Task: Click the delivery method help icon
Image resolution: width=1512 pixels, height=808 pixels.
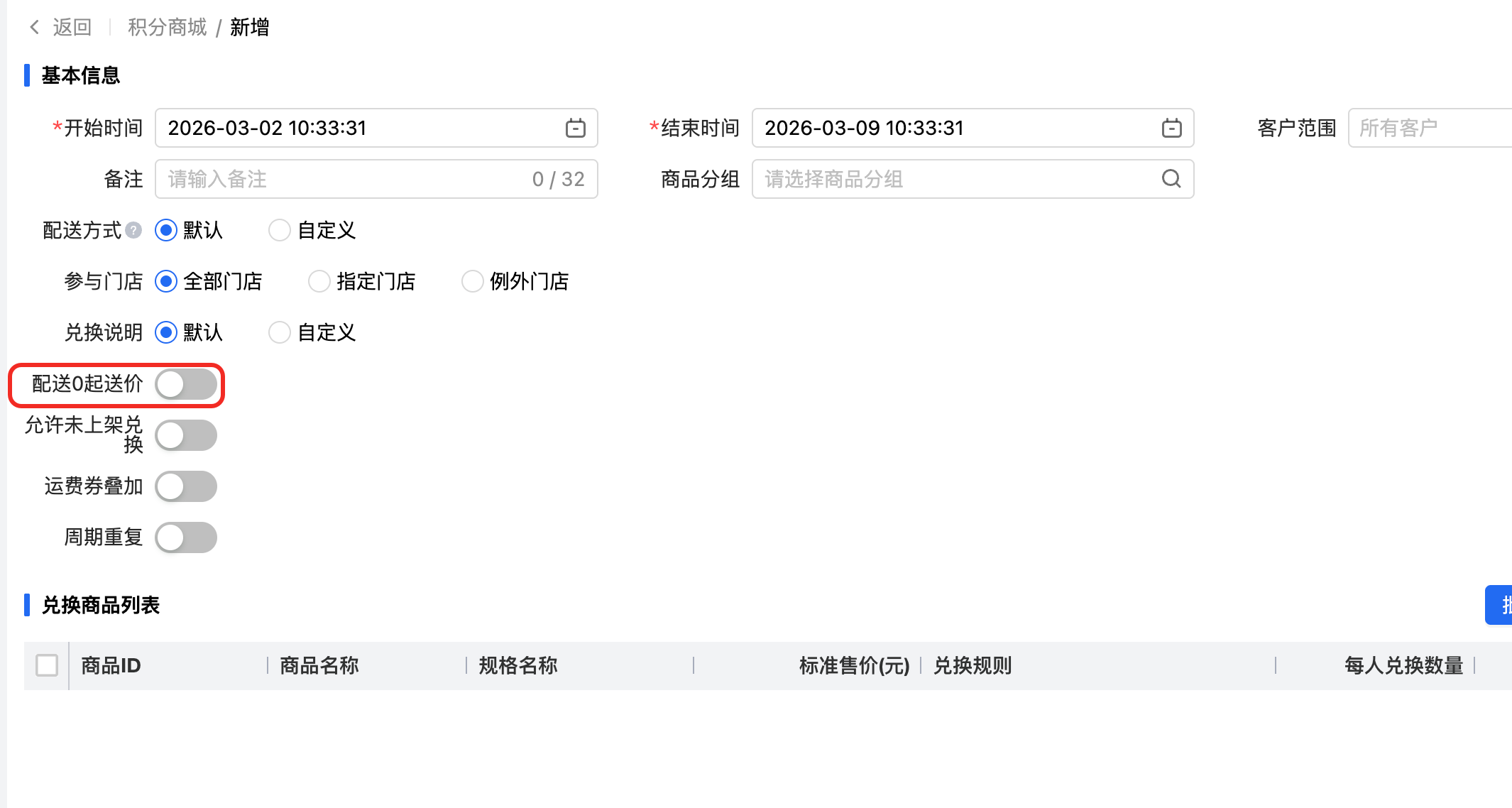Action: point(133,231)
